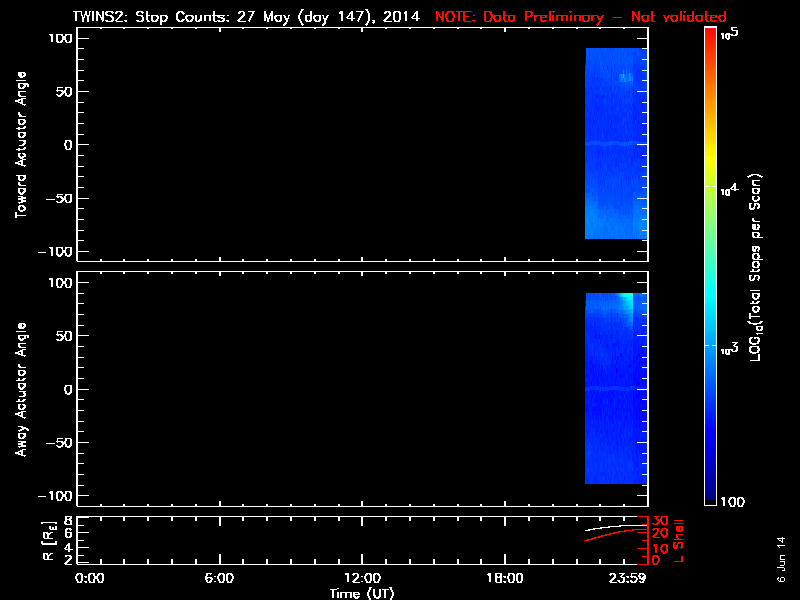Viewport: 800px width, 600px height.
Task: Click the 12:00 time axis tick label
Action: (362, 578)
